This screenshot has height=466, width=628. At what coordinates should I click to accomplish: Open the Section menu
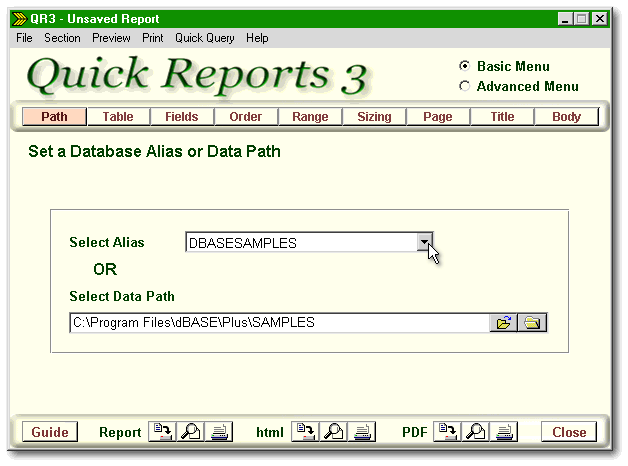(x=62, y=38)
